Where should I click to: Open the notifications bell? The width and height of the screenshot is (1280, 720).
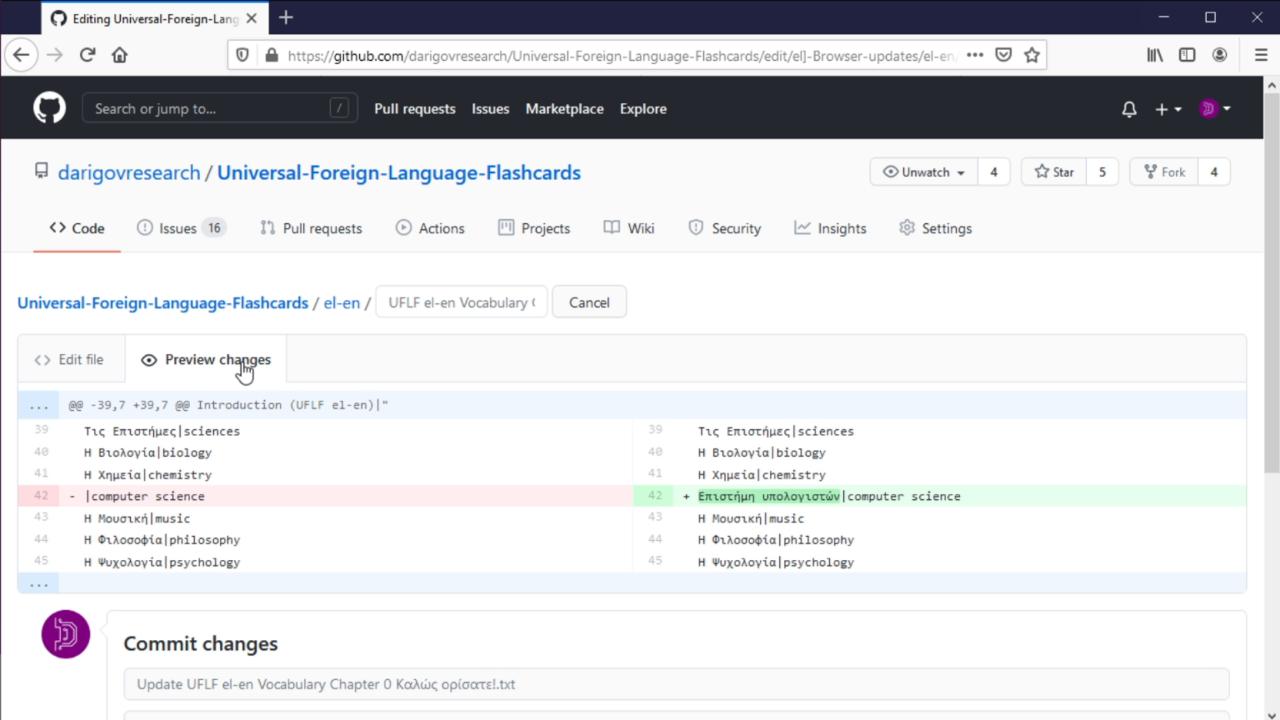pyautogui.click(x=1129, y=109)
